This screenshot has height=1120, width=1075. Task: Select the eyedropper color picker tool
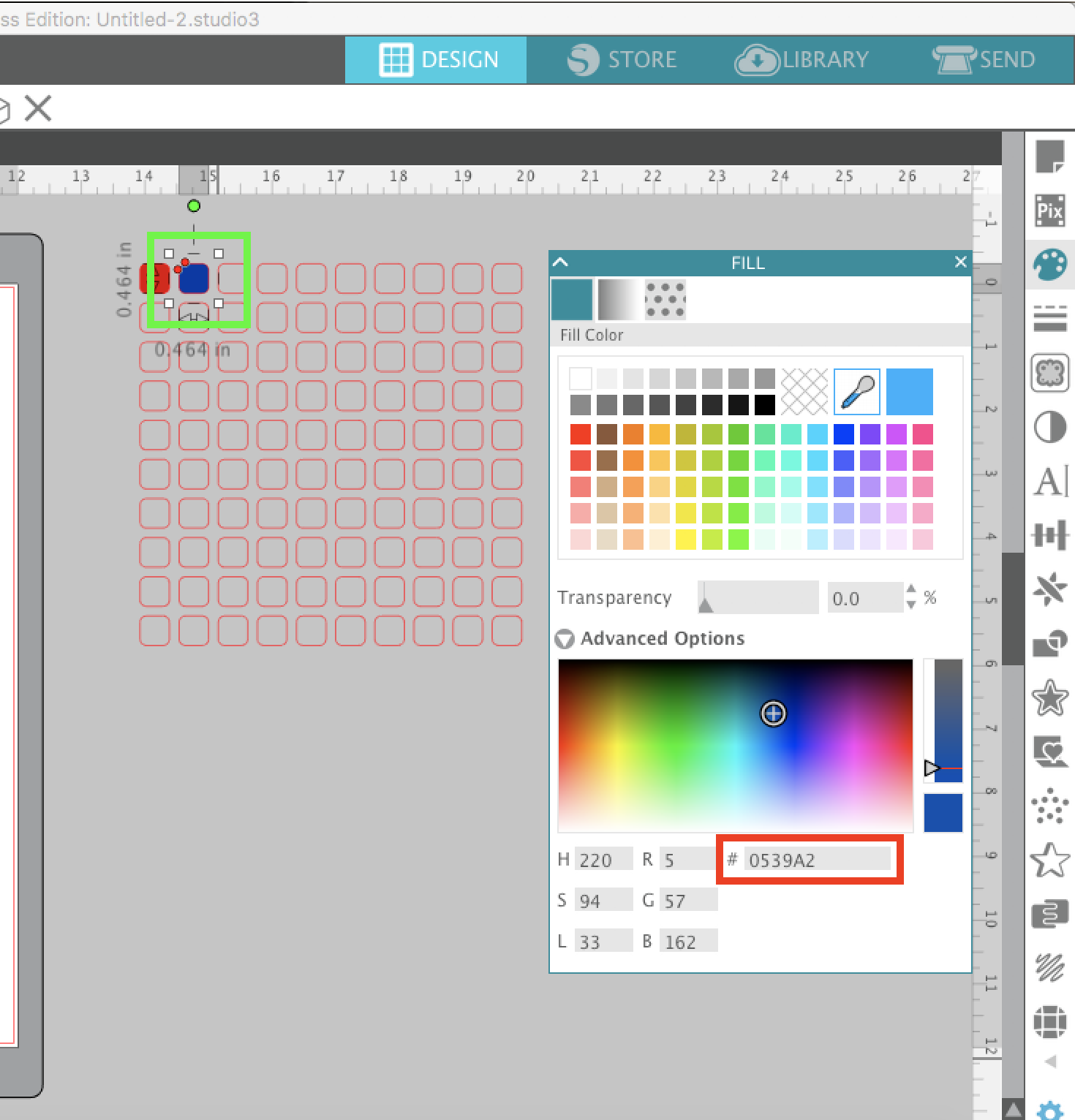click(856, 392)
